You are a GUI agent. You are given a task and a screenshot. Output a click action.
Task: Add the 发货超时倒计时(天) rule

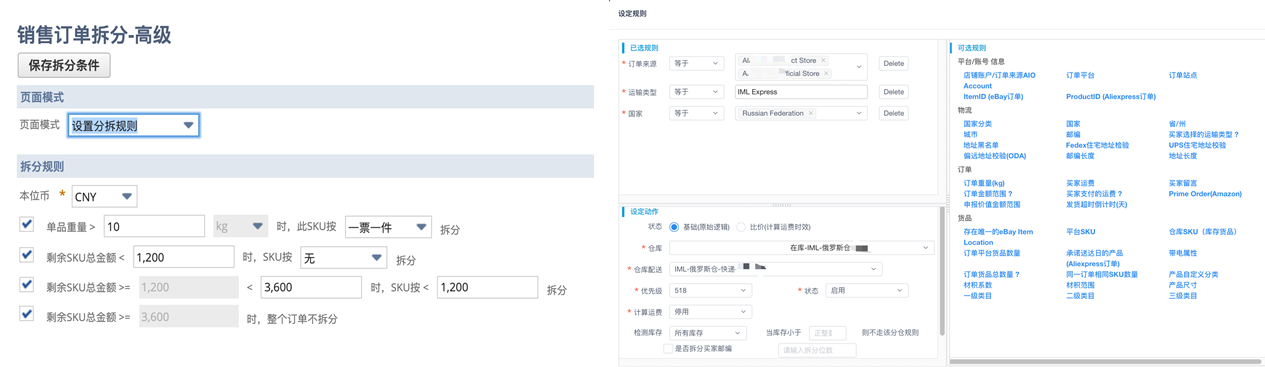click(x=1097, y=204)
